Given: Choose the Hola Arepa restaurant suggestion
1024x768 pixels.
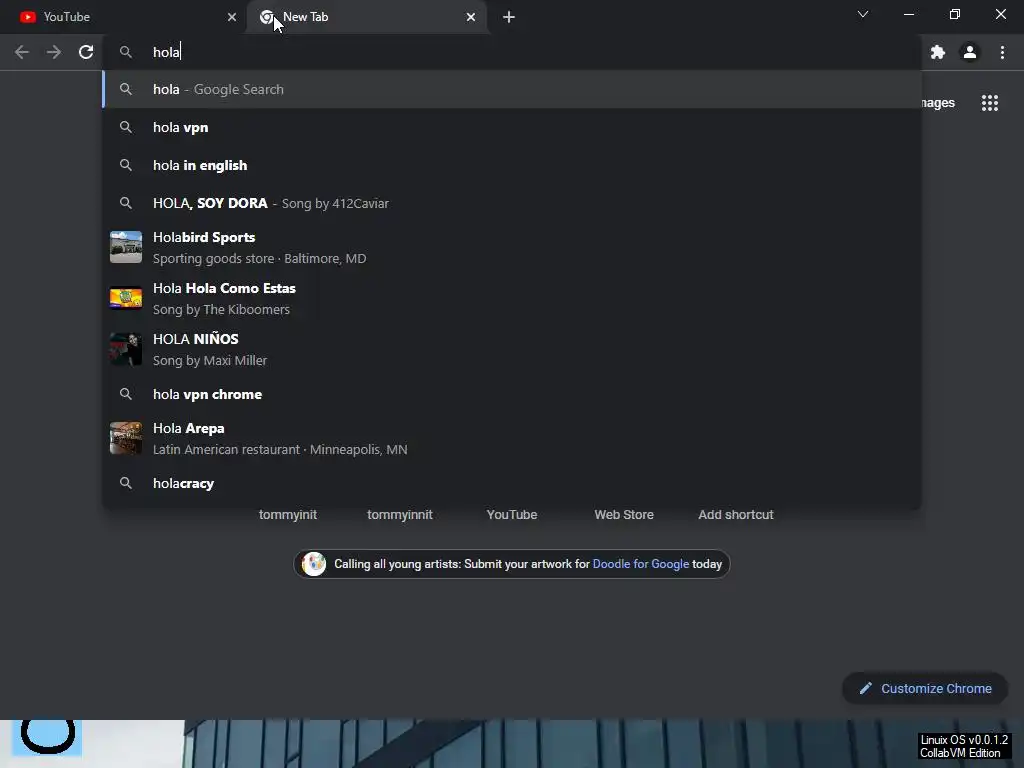Looking at the screenshot, I should click(x=512, y=438).
